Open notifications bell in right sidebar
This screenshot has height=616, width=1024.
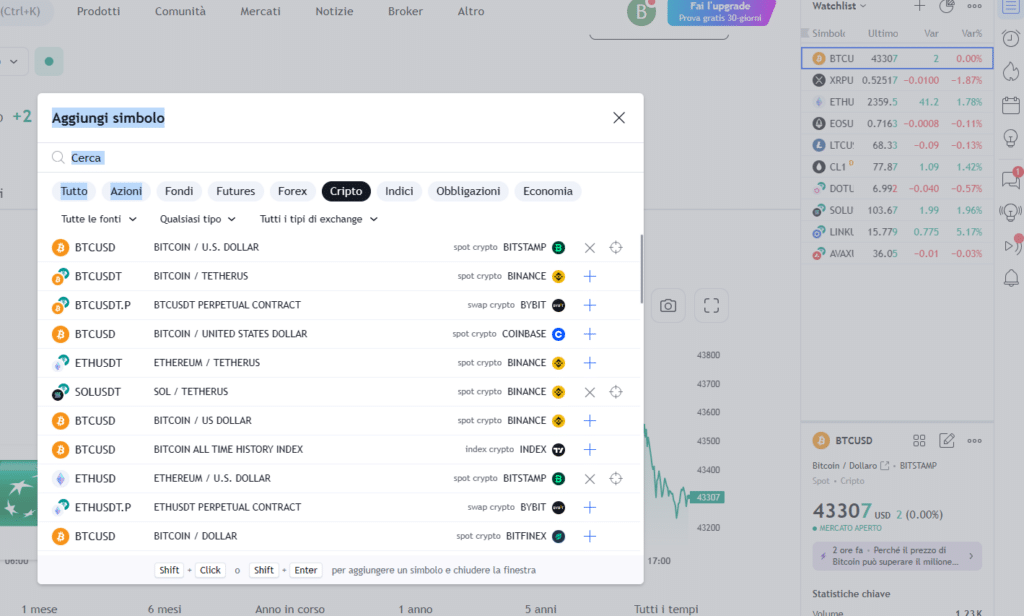click(1011, 278)
